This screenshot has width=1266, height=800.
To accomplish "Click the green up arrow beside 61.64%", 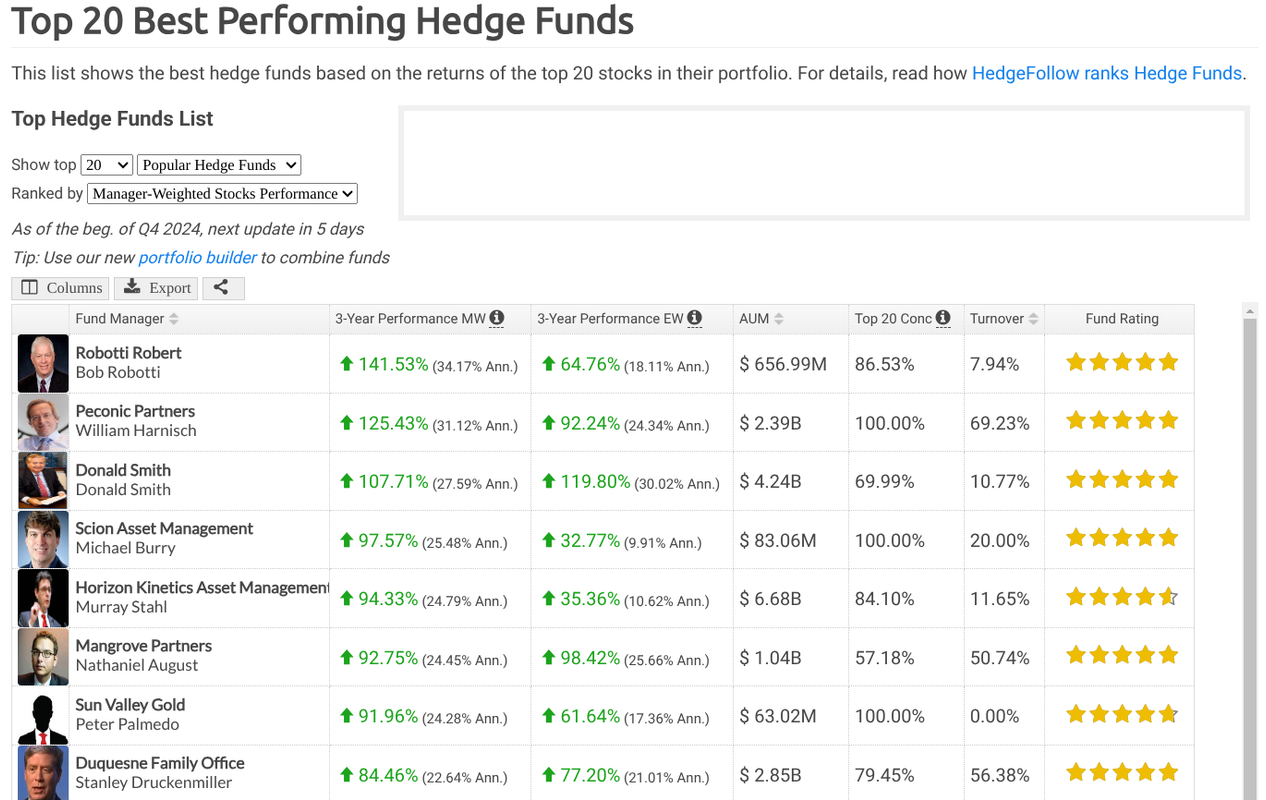I will tap(548, 716).
